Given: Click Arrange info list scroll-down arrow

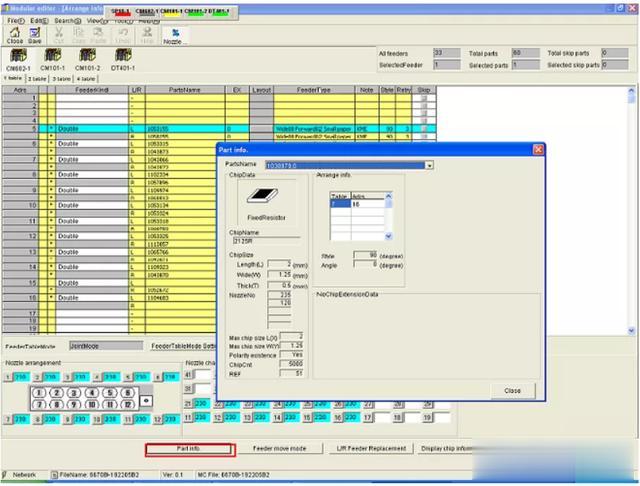Looking at the screenshot, I should [x=389, y=236].
